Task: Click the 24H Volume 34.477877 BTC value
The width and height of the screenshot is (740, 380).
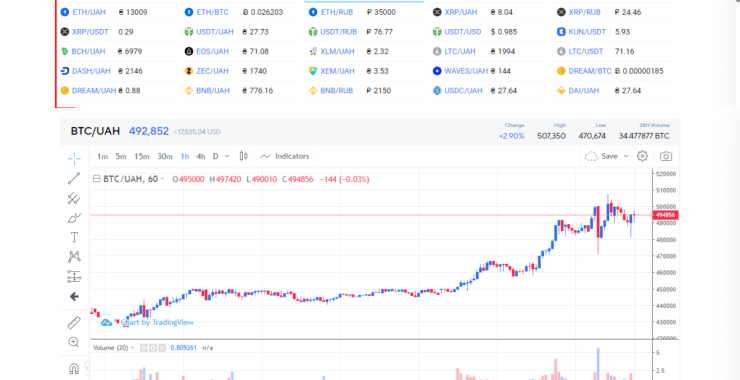Action: [x=644, y=136]
